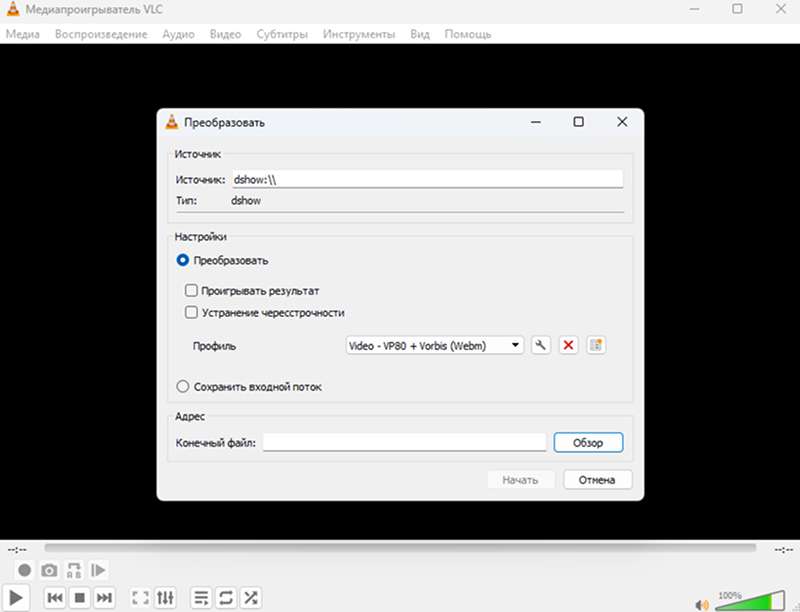
Task: Click the Источник input field with dshow:\\
Action: pos(428,179)
